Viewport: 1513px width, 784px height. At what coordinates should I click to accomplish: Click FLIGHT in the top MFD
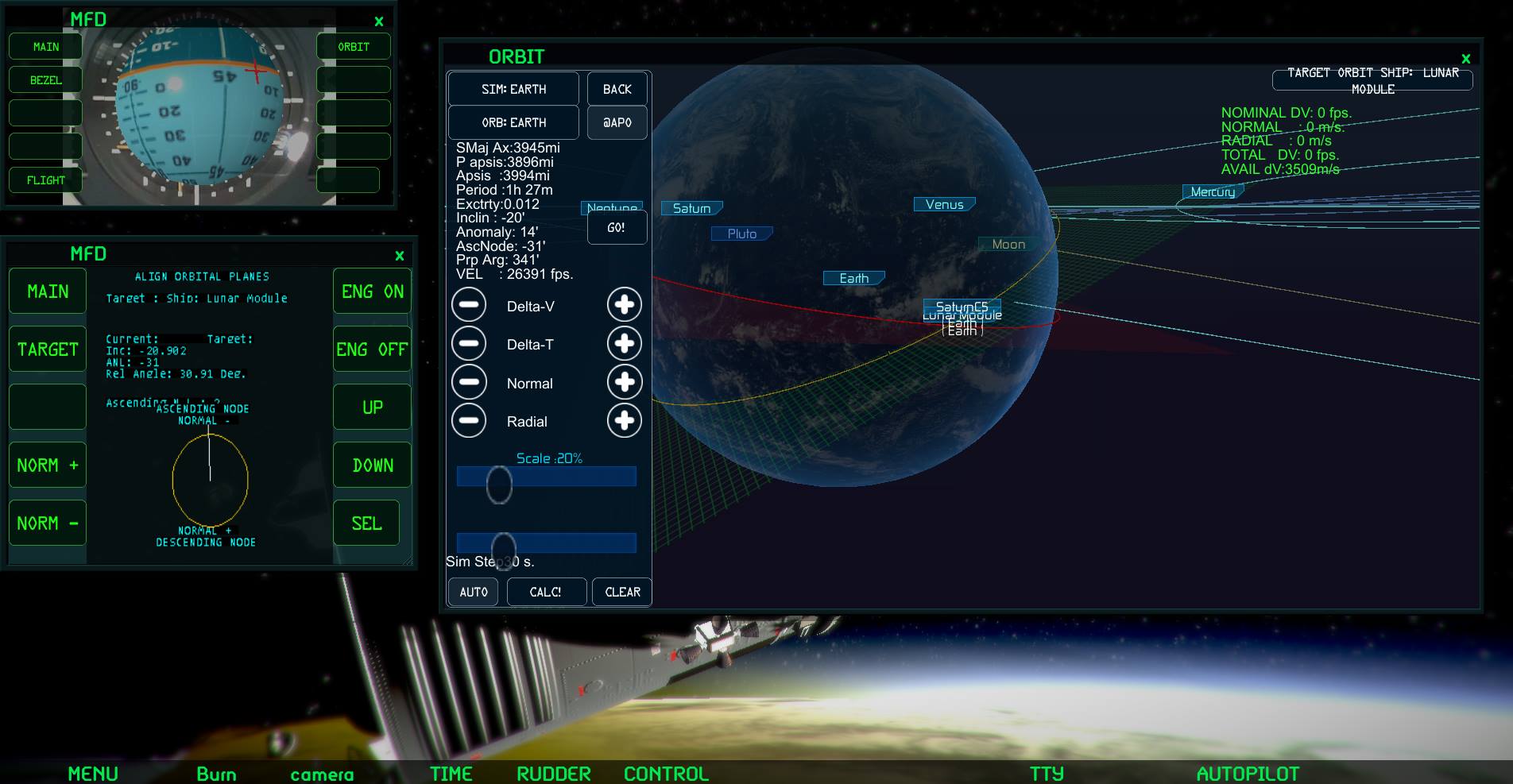click(45, 180)
